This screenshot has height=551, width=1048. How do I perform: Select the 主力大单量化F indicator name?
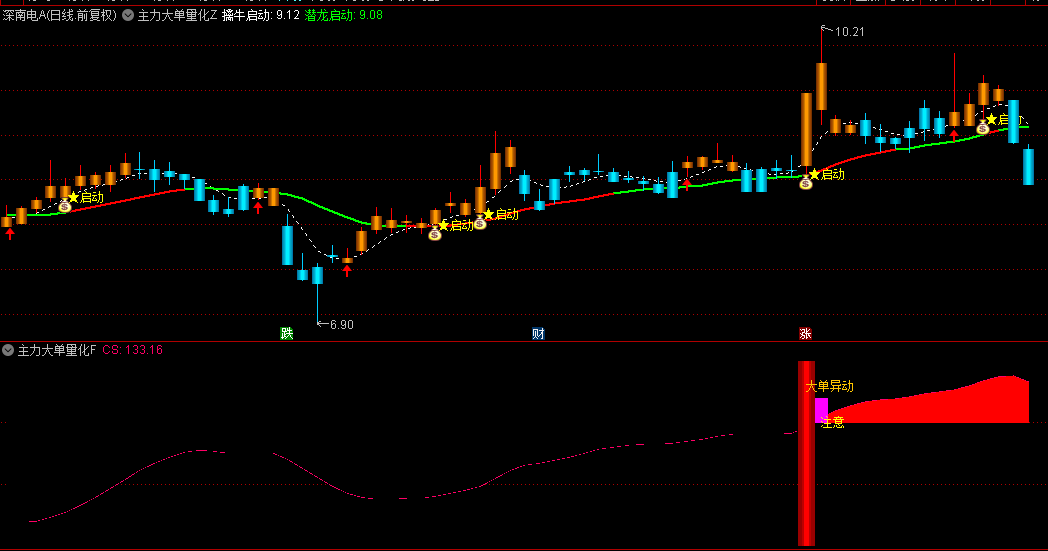pyautogui.click(x=57, y=350)
